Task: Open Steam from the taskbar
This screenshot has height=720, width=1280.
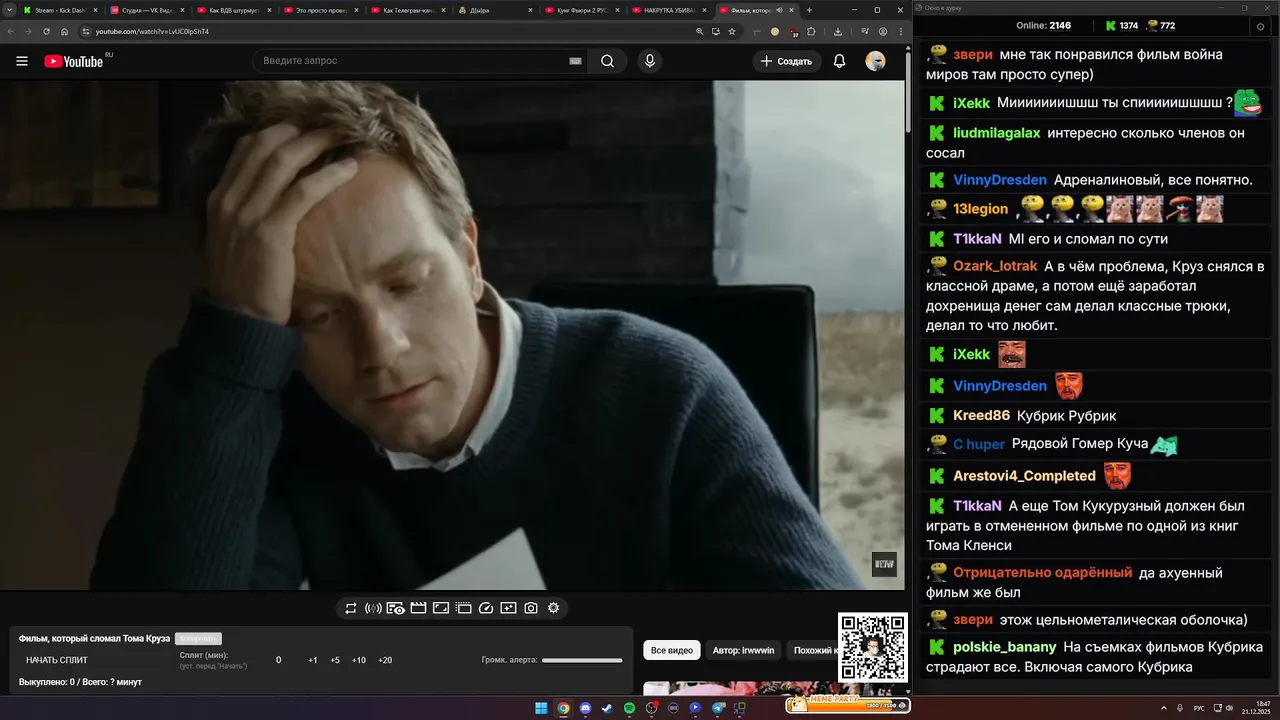Action: pyautogui.click(x=607, y=708)
